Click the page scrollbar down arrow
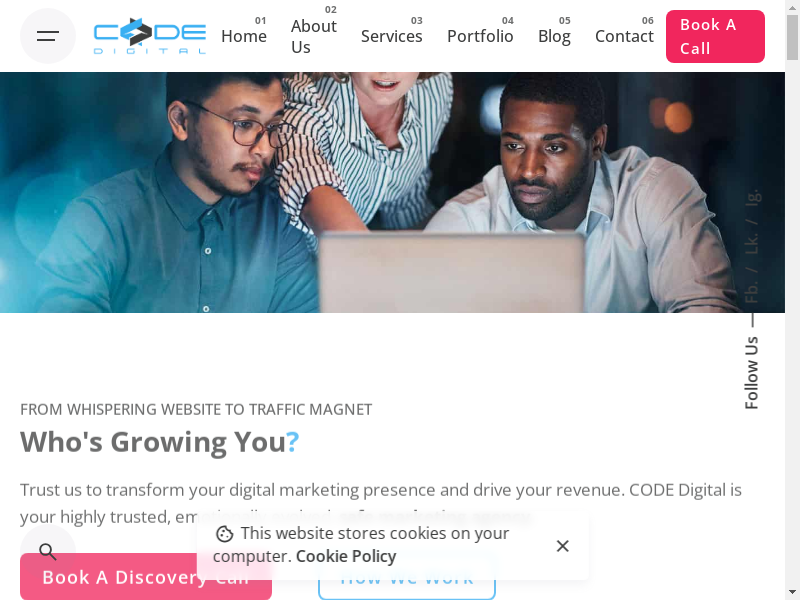The width and height of the screenshot is (800, 600). pyautogui.click(x=792, y=592)
